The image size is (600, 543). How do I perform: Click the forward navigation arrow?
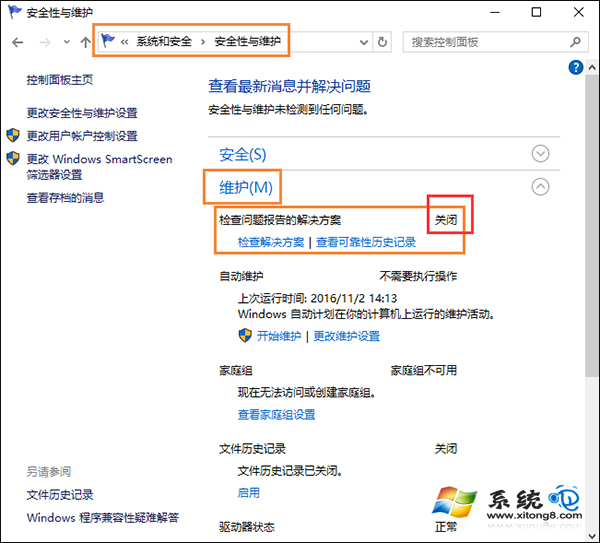pyautogui.click(x=45, y=42)
